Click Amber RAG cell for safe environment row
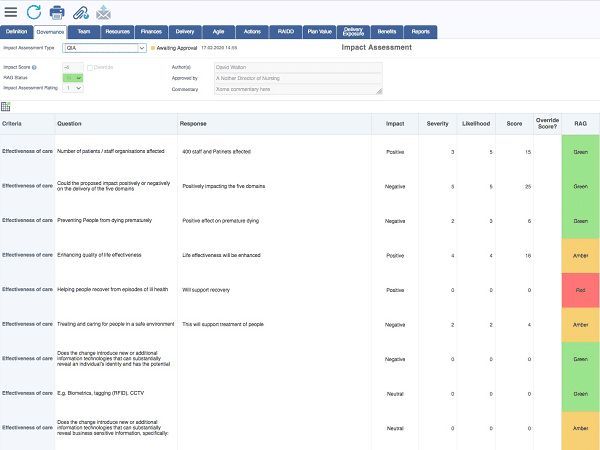 coord(580,324)
